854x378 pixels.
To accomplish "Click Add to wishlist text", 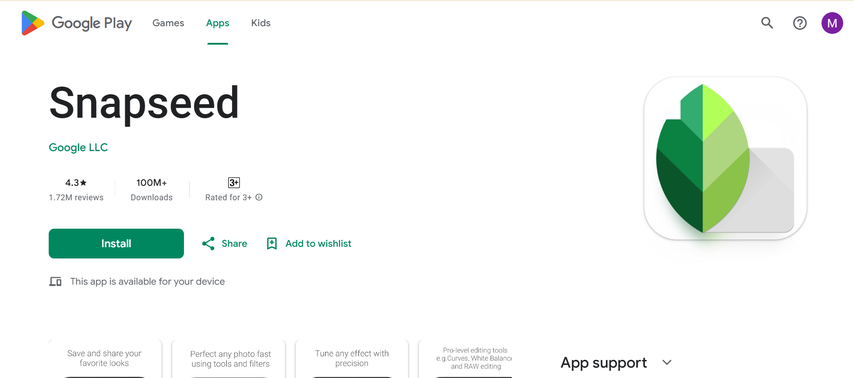I will (318, 243).
